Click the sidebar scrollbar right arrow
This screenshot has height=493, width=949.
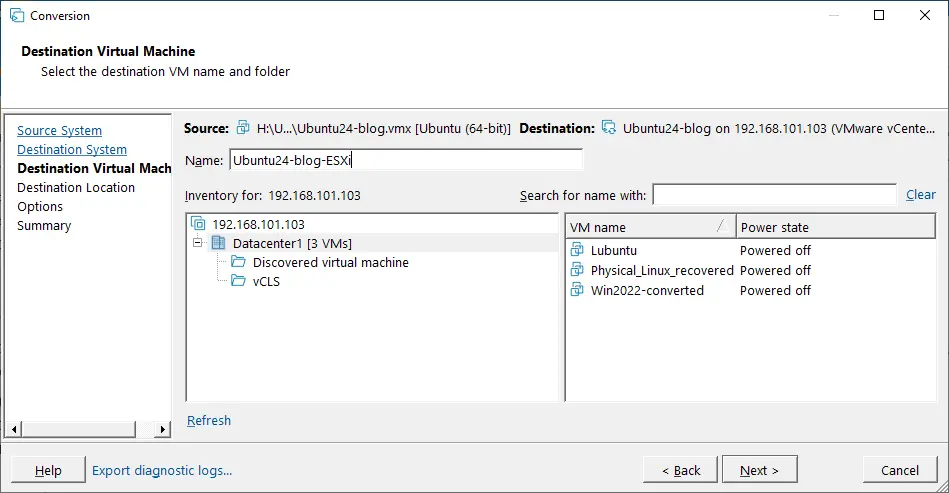coord(162,429)
